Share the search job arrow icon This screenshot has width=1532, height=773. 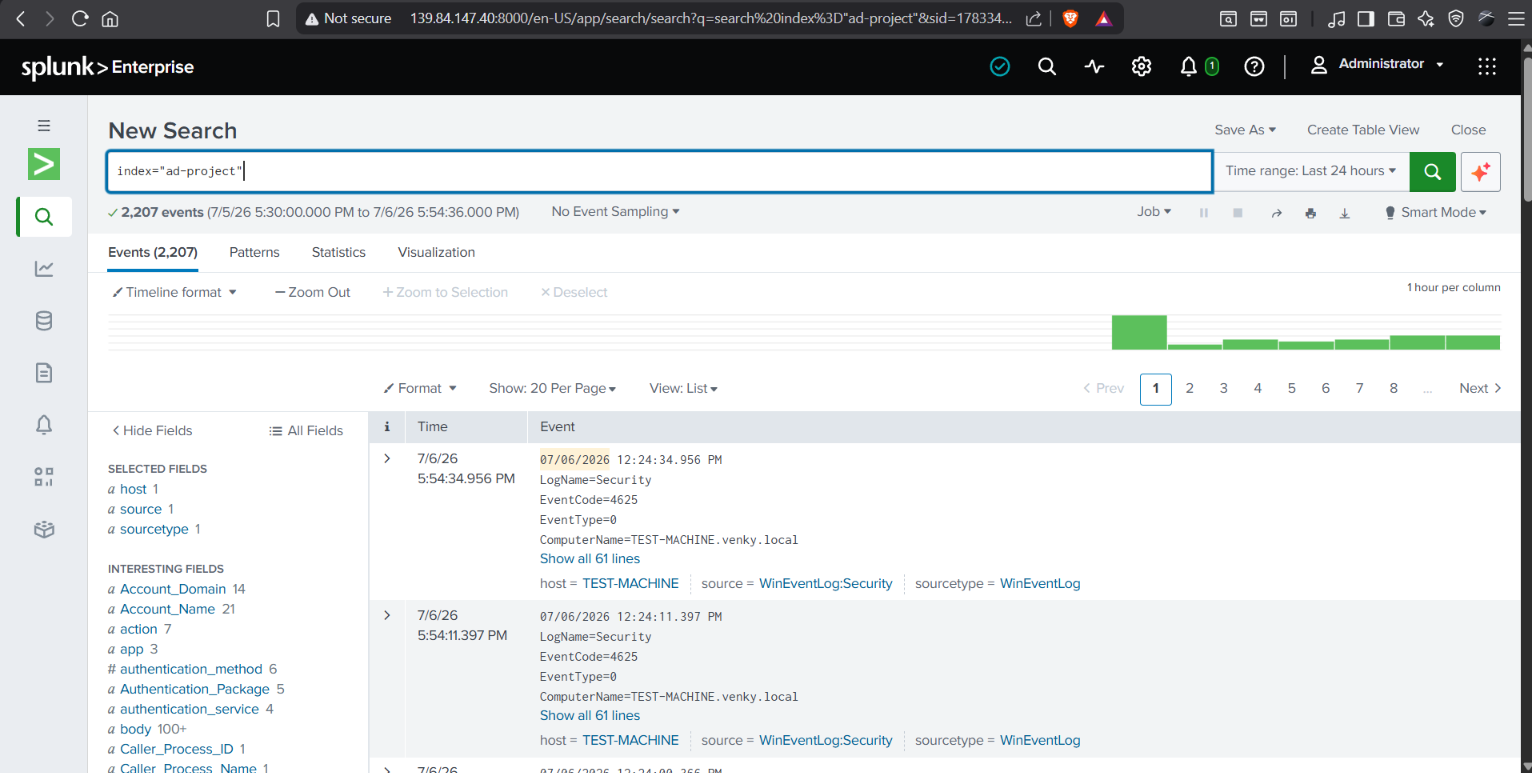tap(1276, 213)
